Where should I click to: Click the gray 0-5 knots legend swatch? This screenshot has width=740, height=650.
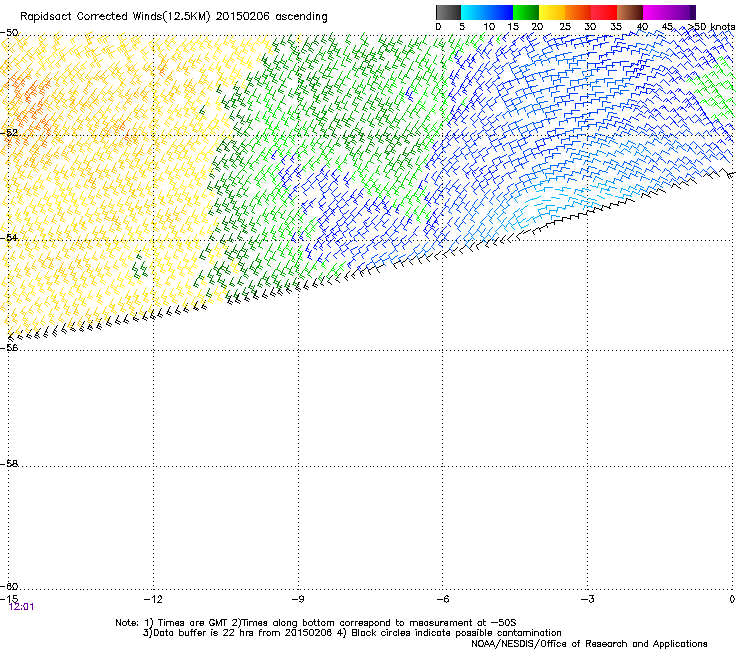pyautogui.click(x=448, y=12)
